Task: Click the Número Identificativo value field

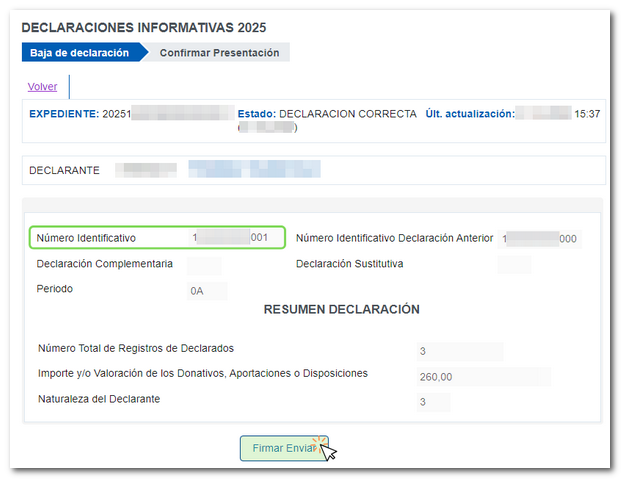Action: 230,238
